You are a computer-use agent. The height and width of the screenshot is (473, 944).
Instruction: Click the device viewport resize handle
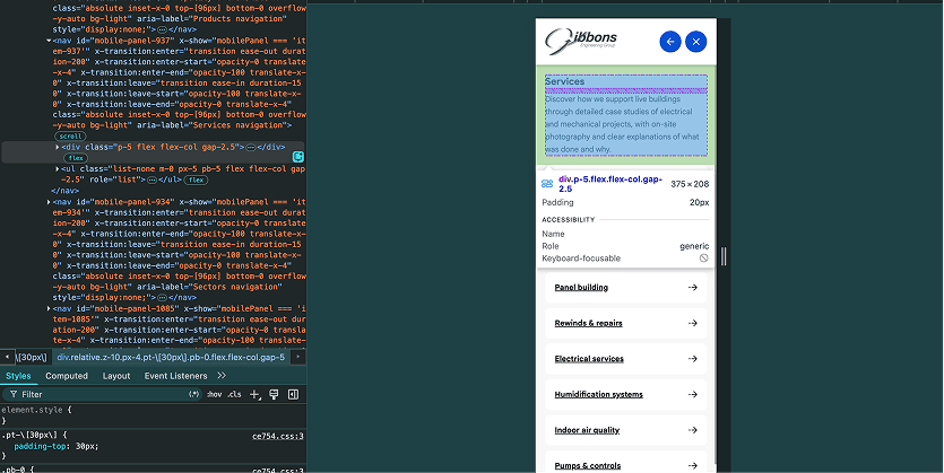(x=723, y=257)
